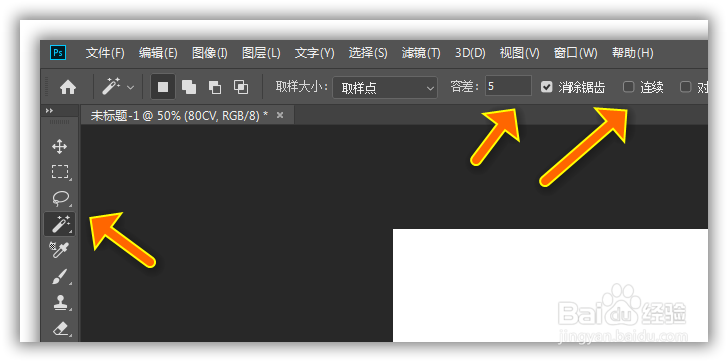Click the white document canvas
The width and height of the screenshot is (728, 362).
[550, 285]
